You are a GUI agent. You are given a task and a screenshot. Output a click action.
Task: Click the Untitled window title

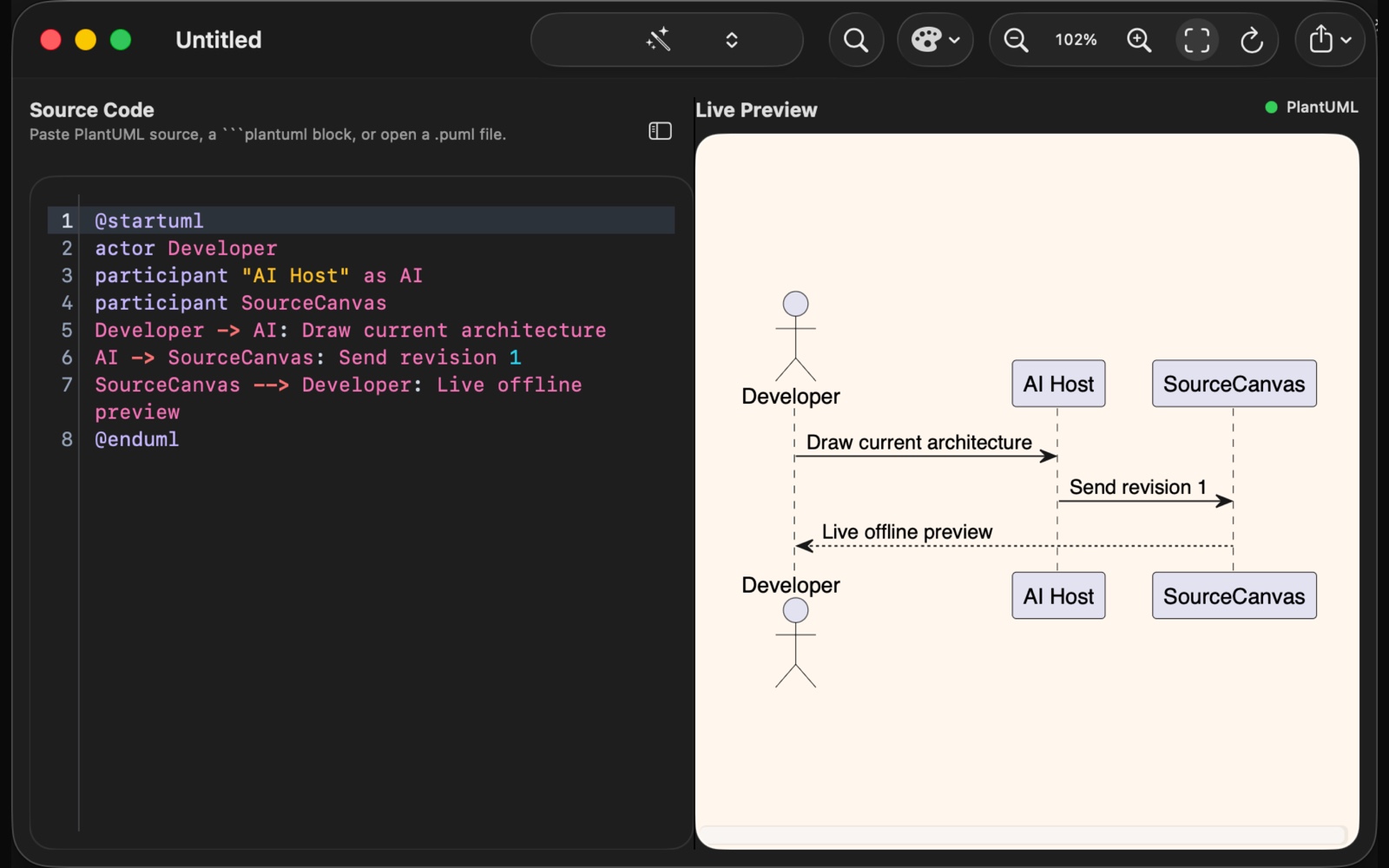click(x=218, y=40)
